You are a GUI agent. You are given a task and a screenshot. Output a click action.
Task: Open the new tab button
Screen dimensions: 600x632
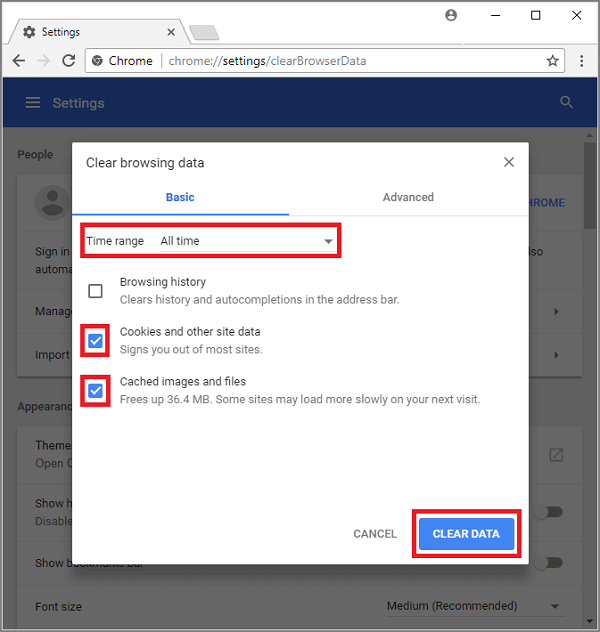(x=204, y=32)
